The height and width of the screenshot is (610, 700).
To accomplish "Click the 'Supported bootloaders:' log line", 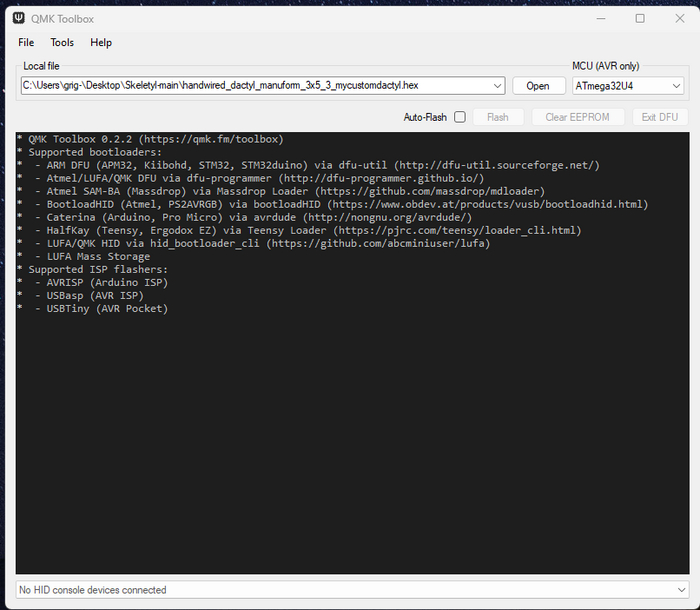I will pos(90,152).
